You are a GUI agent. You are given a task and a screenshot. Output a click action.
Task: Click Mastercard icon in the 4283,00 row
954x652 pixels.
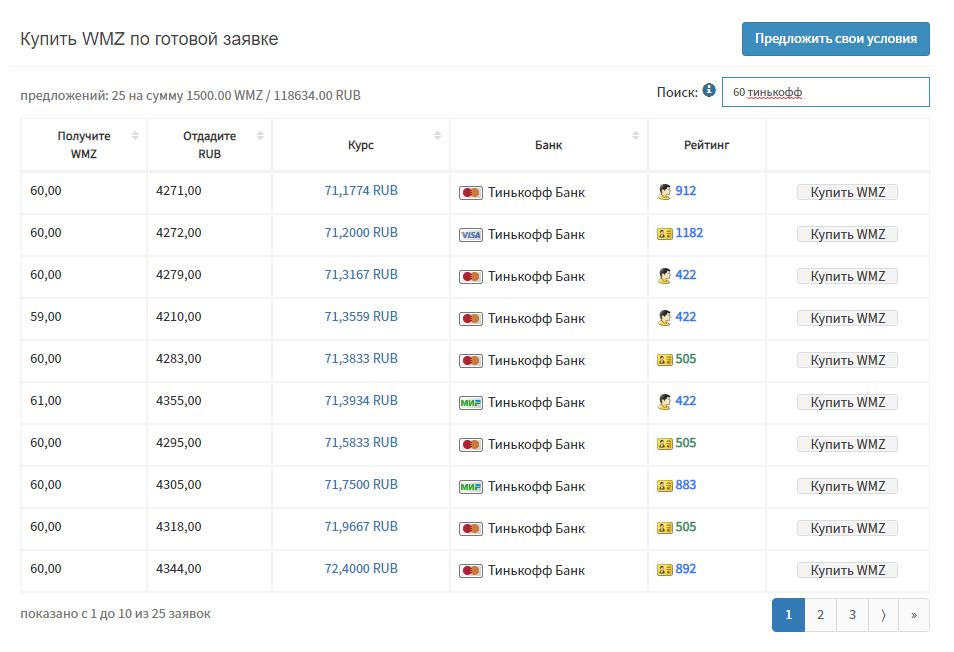471,361
